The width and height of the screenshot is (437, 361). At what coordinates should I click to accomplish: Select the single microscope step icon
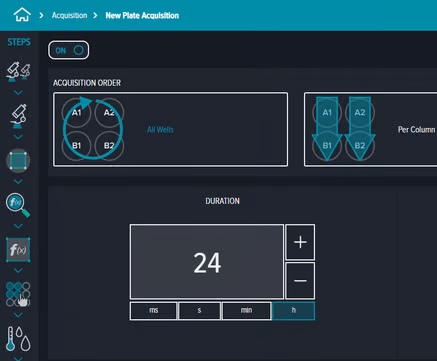(19, 116)
